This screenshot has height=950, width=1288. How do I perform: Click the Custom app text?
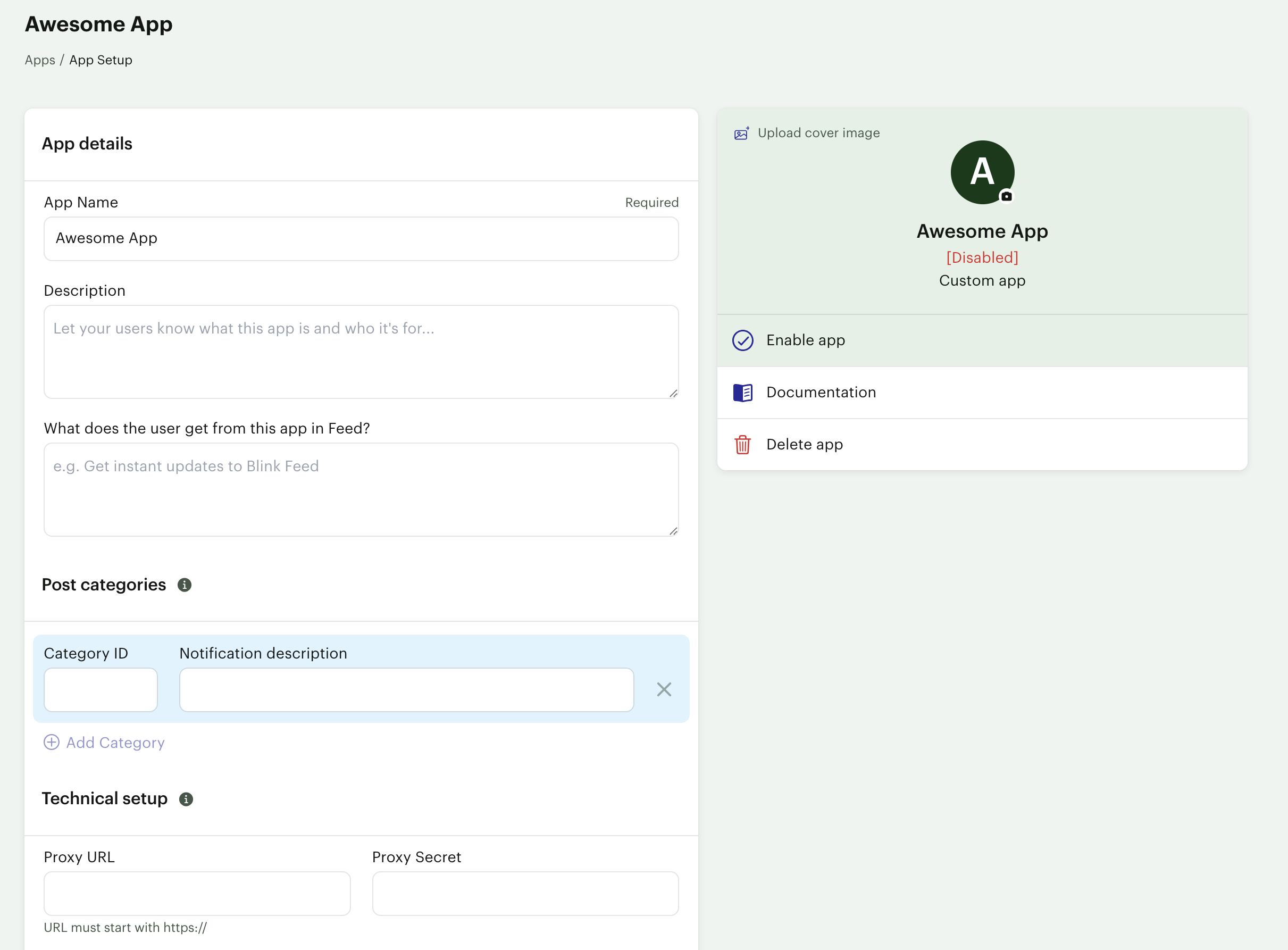(x=982, y=281)
